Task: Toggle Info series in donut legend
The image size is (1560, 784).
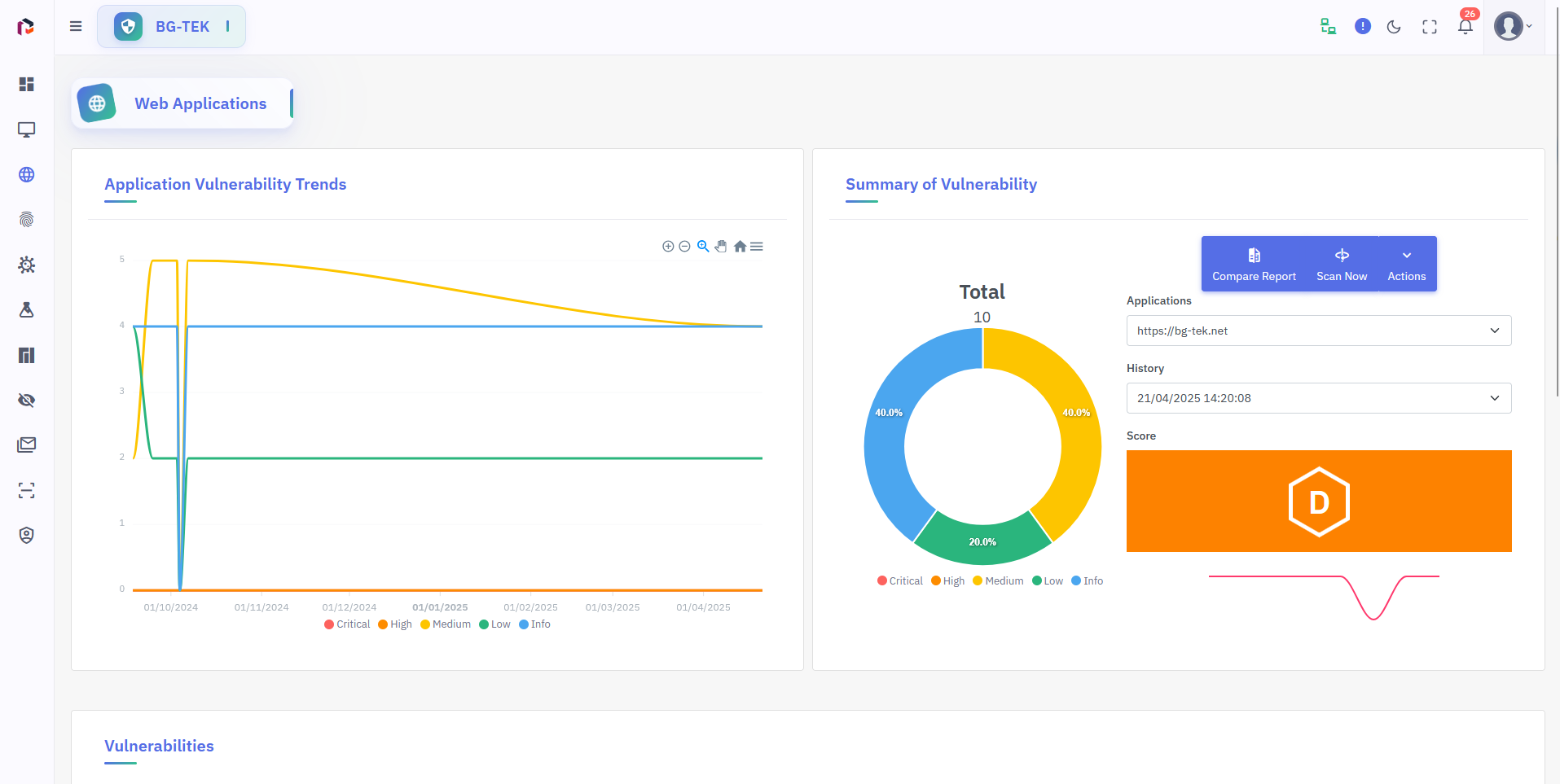Action: coord(1087,581)
